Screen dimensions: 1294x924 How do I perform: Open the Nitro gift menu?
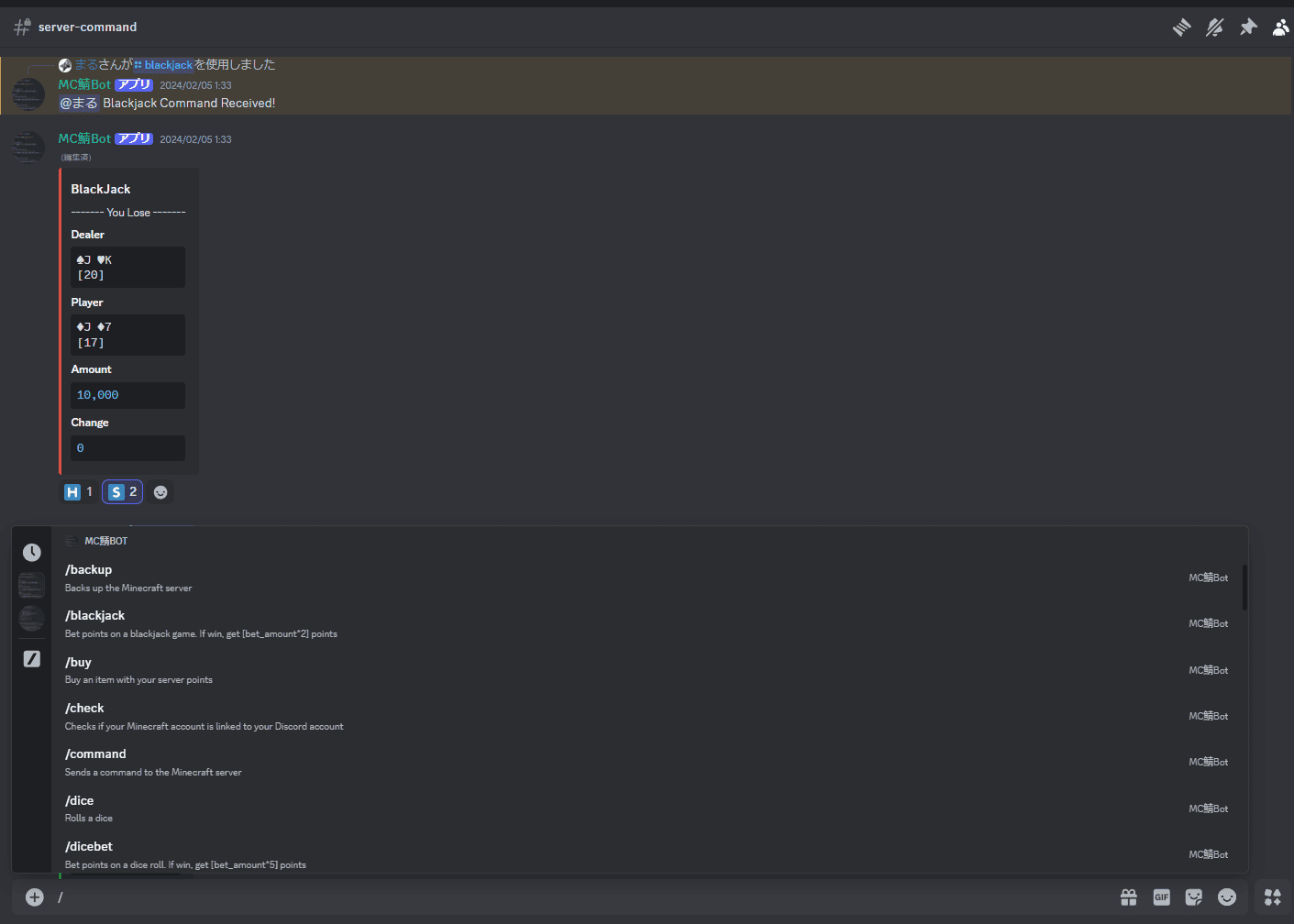1128,896
